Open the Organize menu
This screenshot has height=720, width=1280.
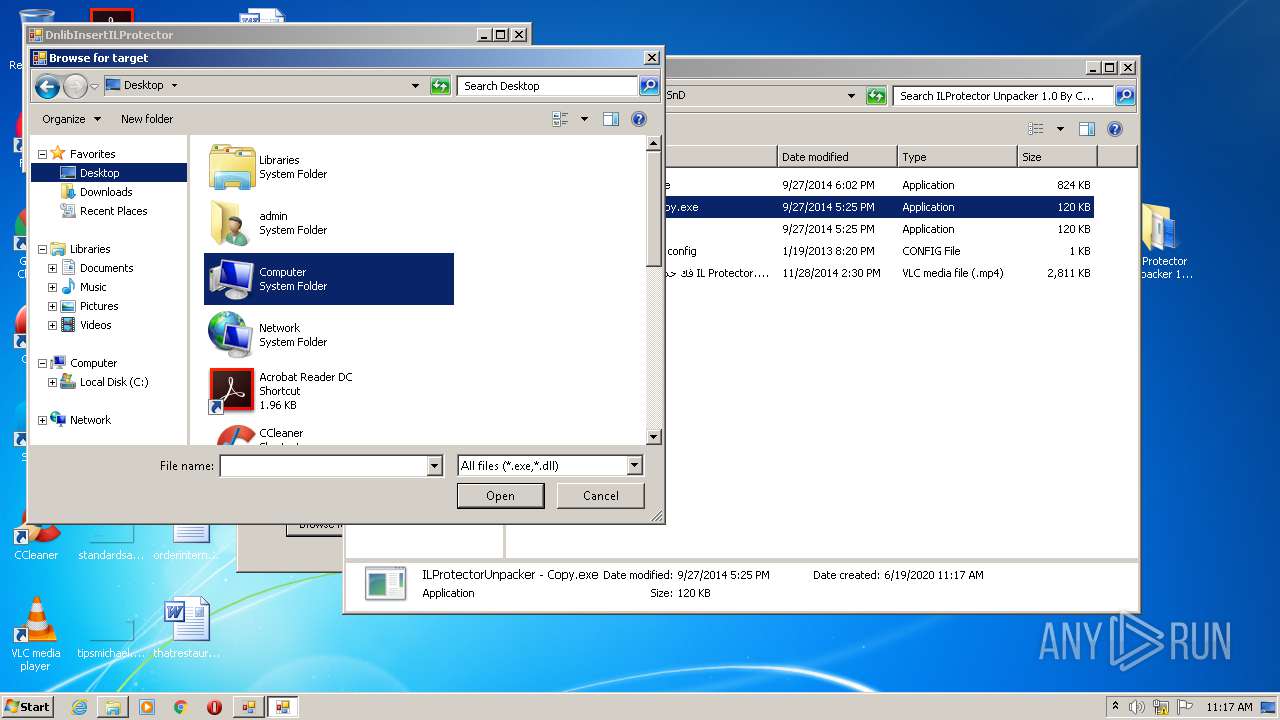click(71, 119)
